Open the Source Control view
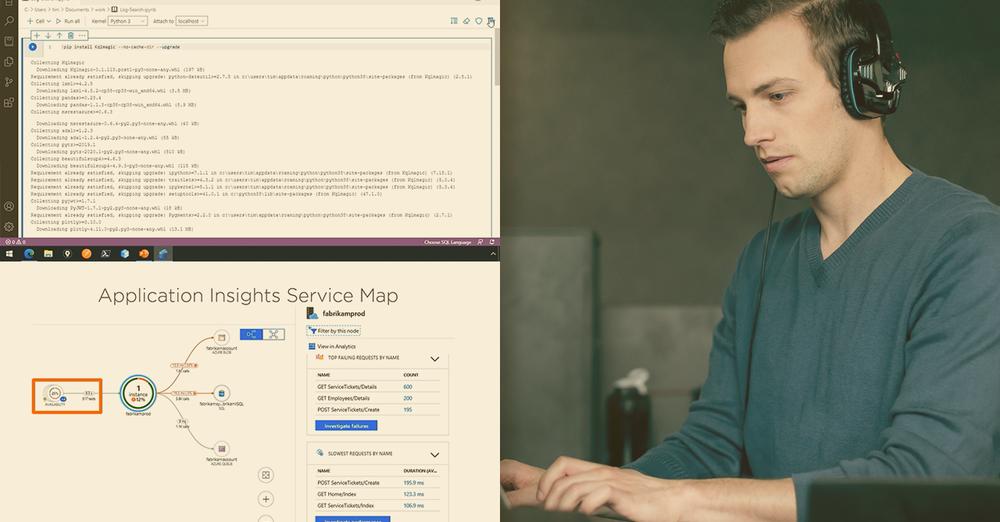Image resolution: width=1000 pixels, height=522 pixels. (x=9, y=82)
